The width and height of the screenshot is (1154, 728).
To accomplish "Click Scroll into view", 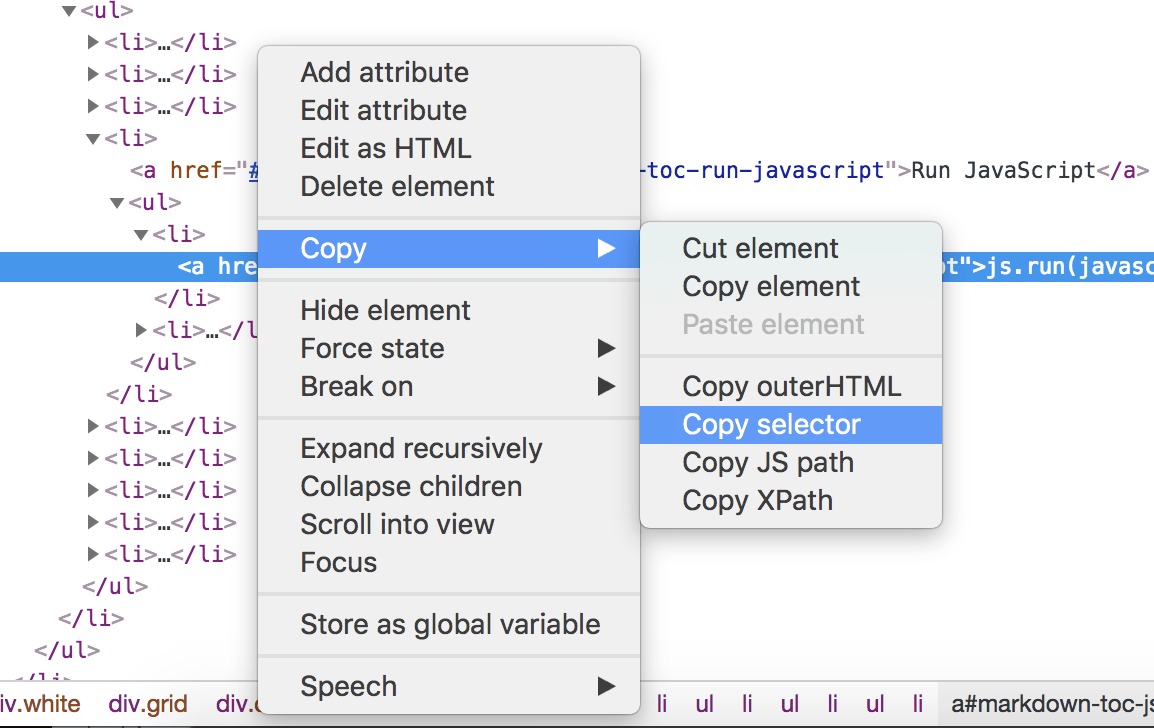I will [x=397, y=525].
